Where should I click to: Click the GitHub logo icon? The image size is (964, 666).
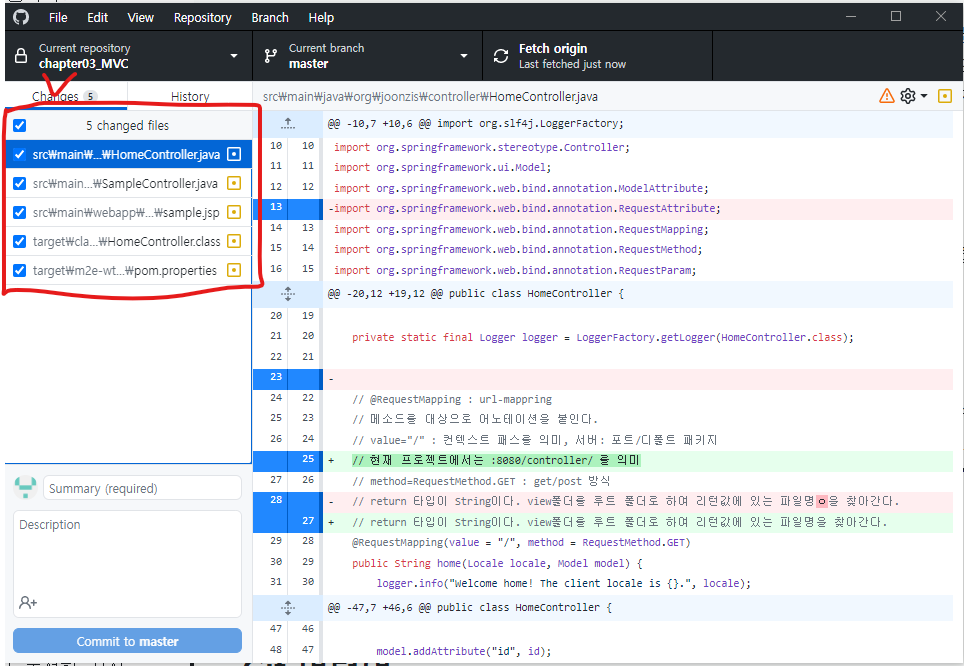pyautogui.click(x=21, y=17)
